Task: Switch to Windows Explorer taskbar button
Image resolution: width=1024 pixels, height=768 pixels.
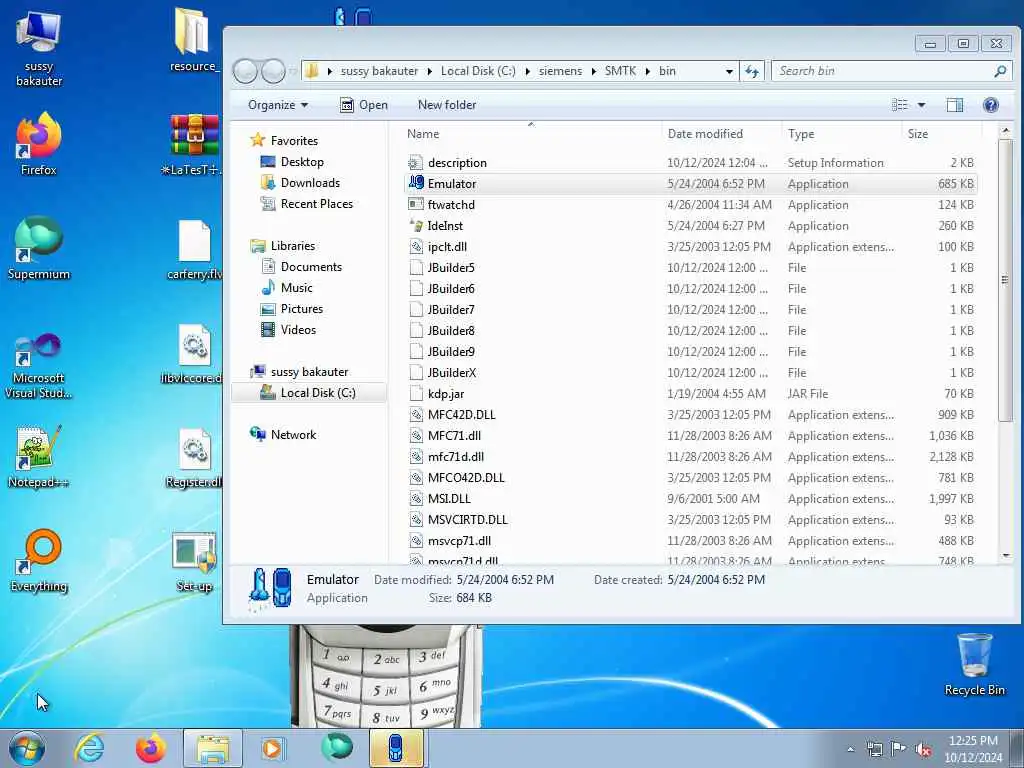Action: pyautogui.click(x=212, y=748)
